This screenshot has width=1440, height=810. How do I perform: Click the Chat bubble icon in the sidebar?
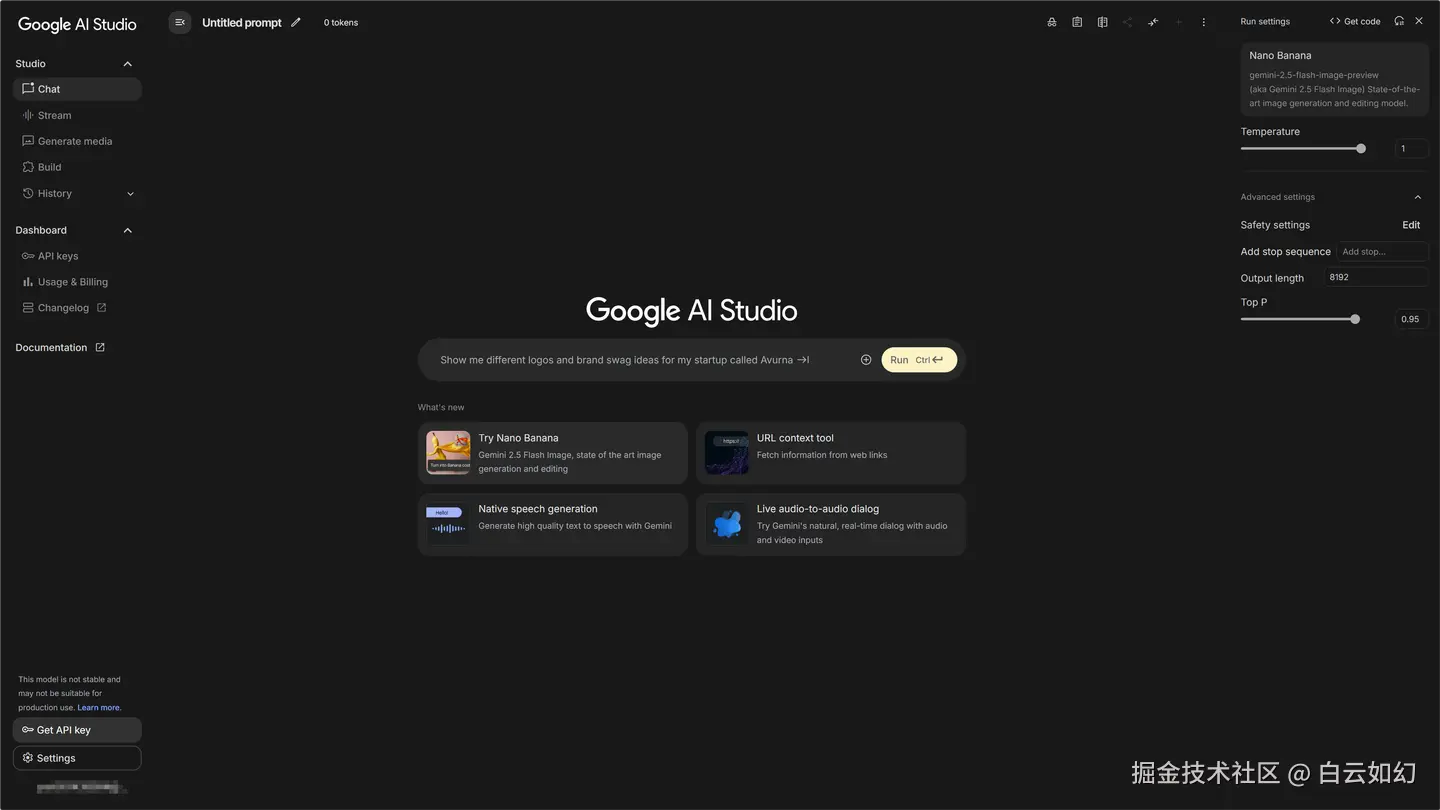coord(28,89)
